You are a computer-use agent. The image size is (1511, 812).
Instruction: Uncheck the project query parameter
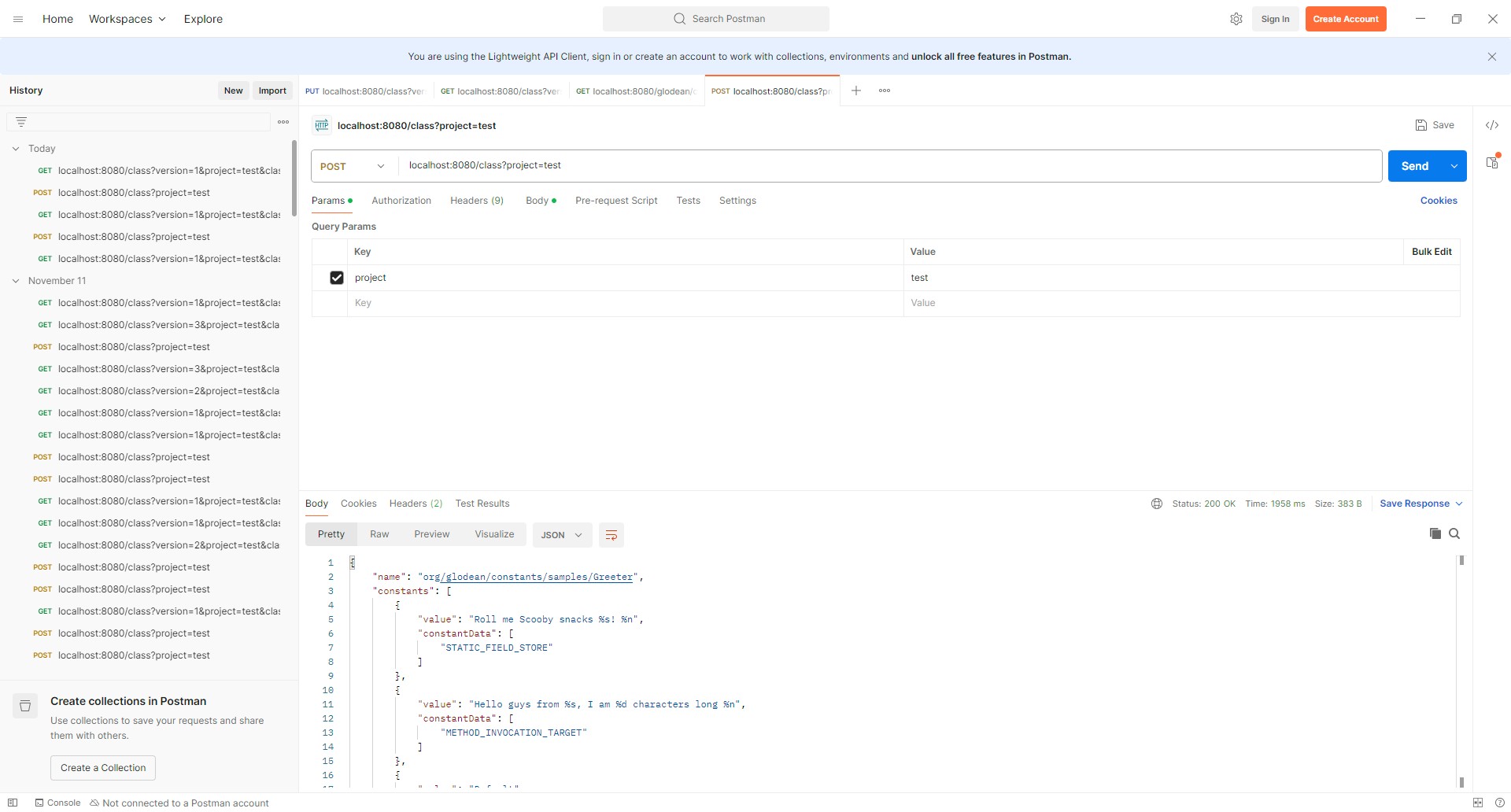(x=337, y=278)
